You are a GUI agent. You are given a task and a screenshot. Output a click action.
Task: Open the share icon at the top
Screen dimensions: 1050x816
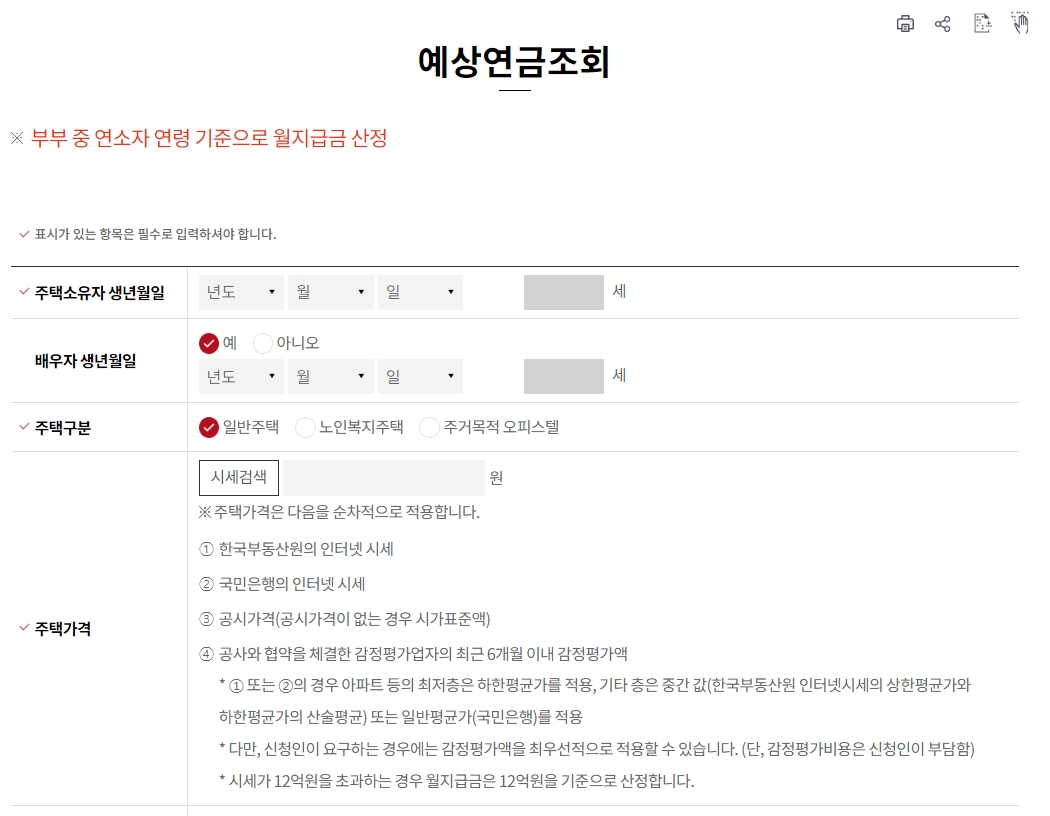pos(943,24)
